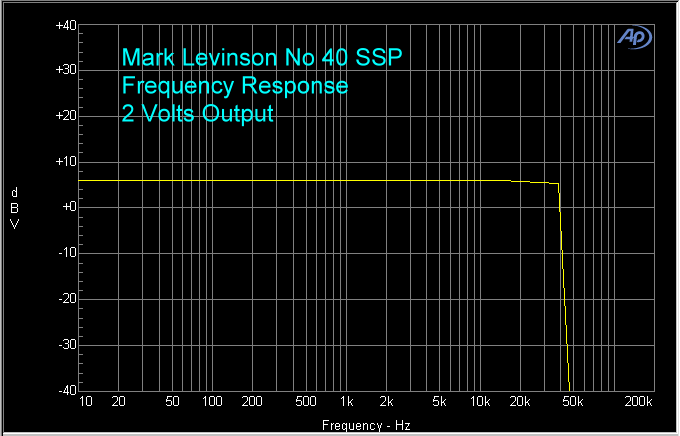The image size is (680, 436).
Task: Click the '500' frequency axis label
Action: [306, 402]
